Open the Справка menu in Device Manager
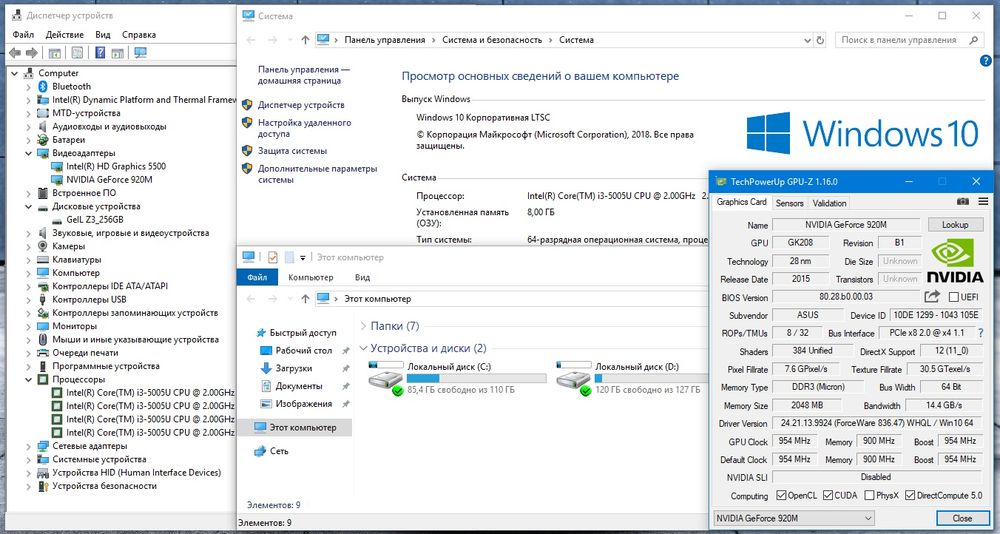The width and height of the screenshot is (1000, 534). 138,34
